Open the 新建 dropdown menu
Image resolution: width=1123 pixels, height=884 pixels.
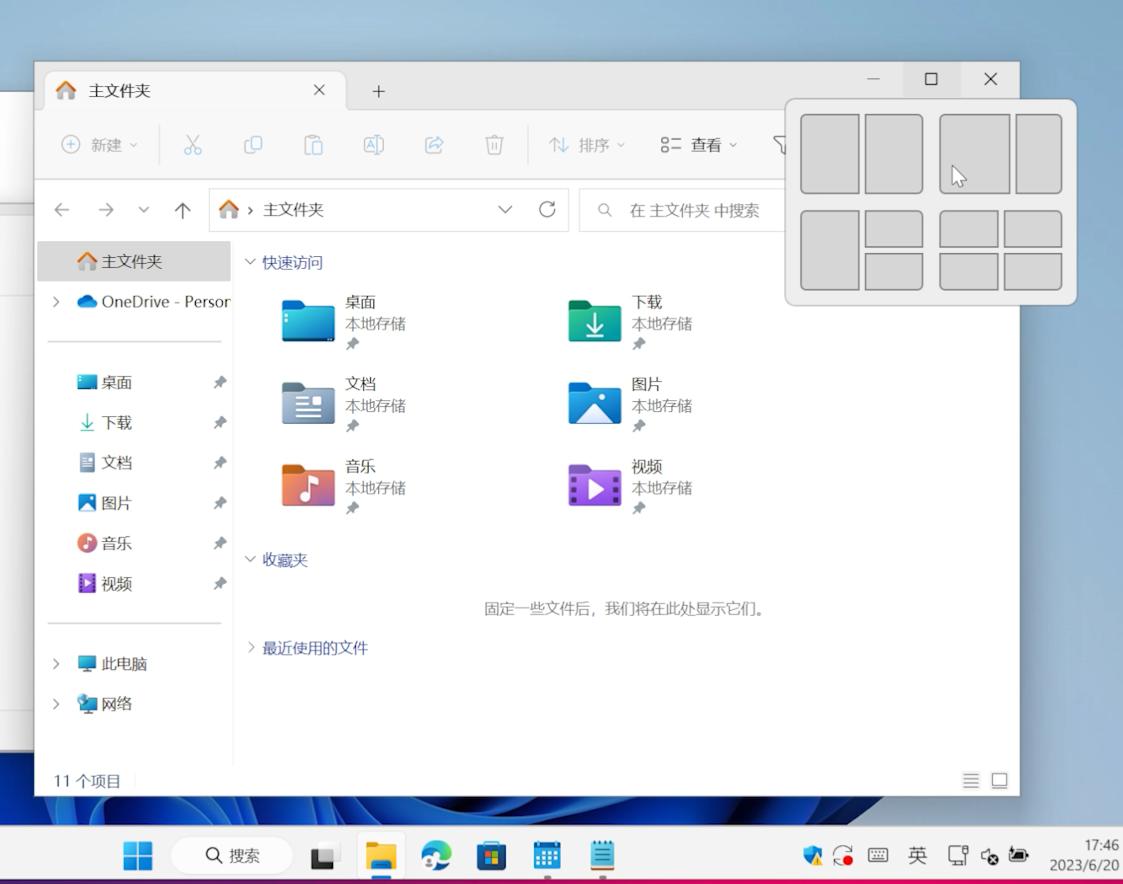pos(99,144)
